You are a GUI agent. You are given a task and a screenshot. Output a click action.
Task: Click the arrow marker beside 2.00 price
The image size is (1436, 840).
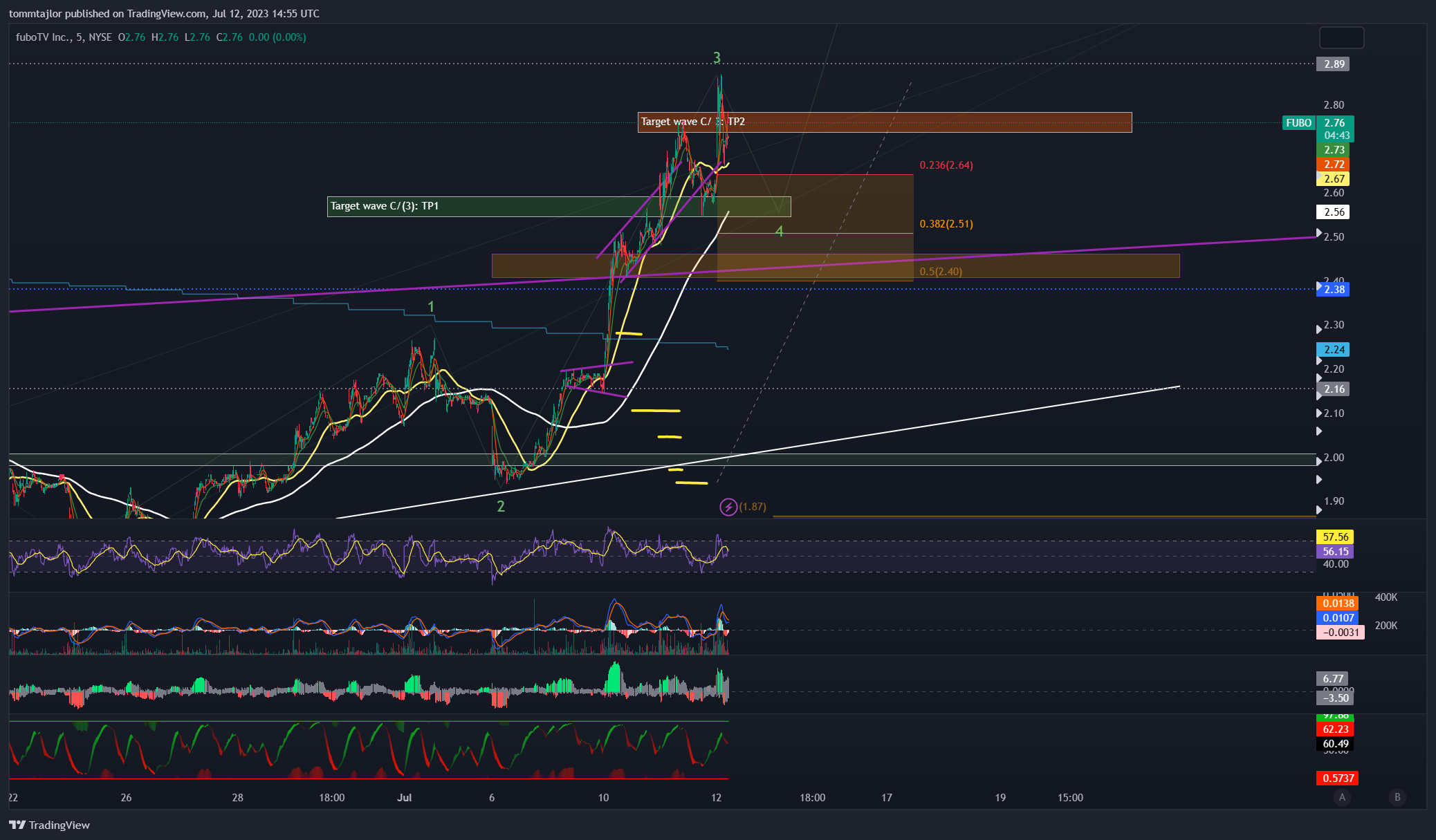pos(1318,462)
